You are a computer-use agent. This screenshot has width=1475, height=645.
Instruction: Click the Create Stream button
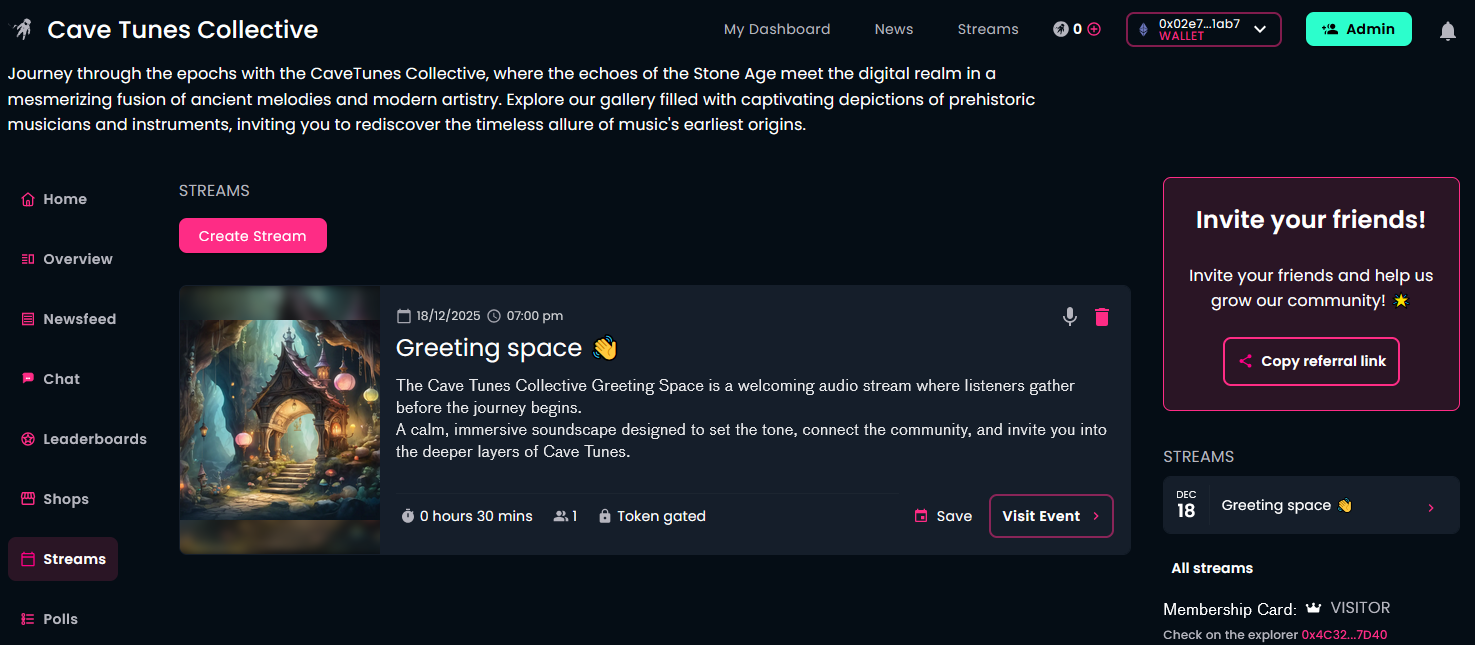coord(253,236)
